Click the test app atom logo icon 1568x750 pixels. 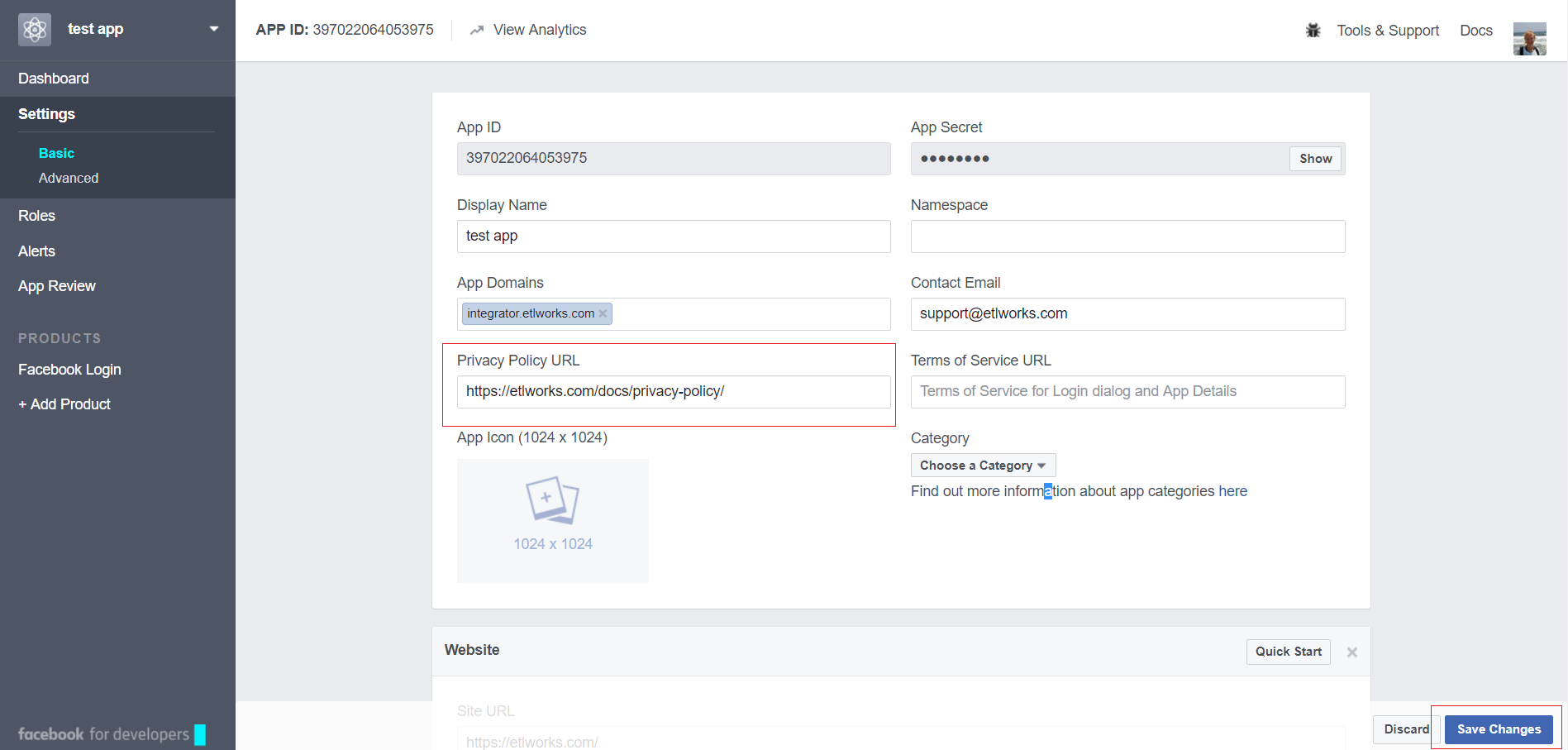35,30
